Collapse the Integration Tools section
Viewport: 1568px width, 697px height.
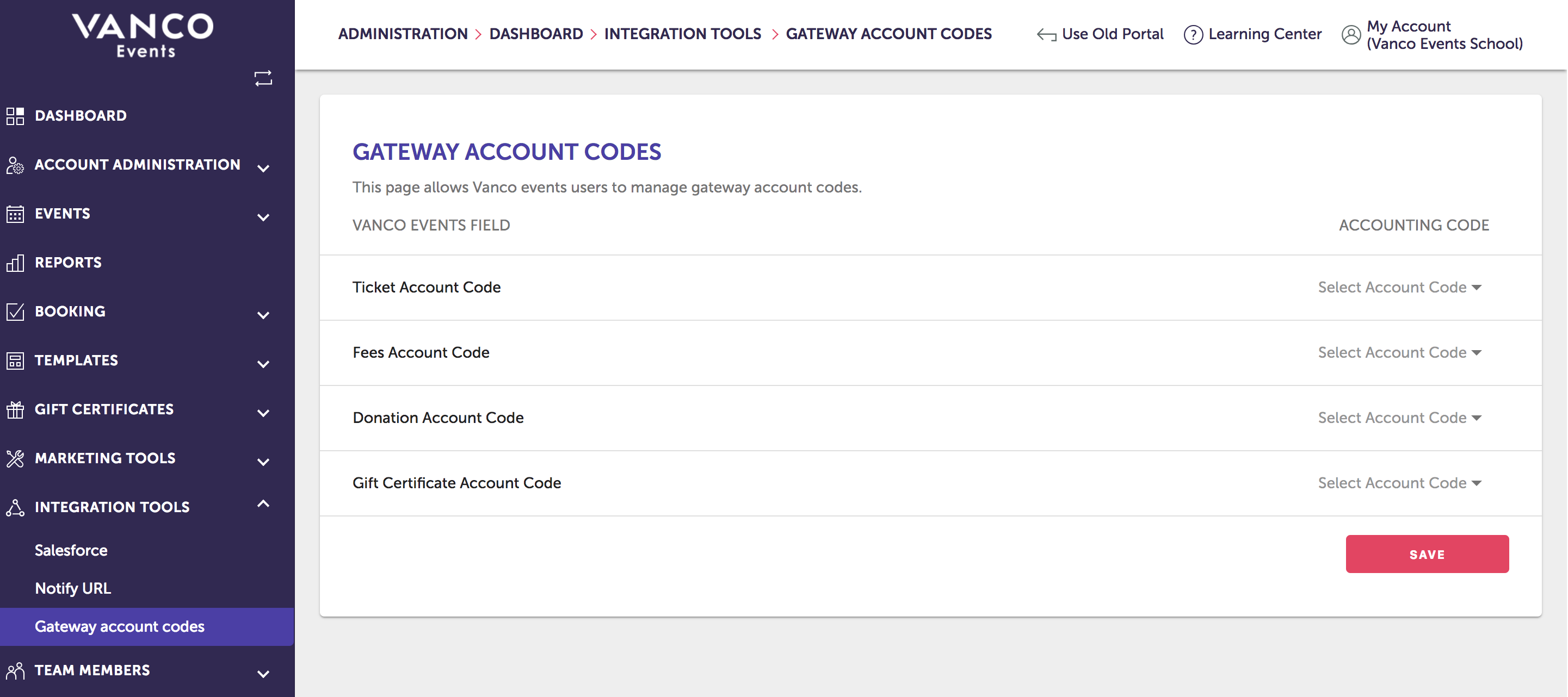tap(263, 503)
